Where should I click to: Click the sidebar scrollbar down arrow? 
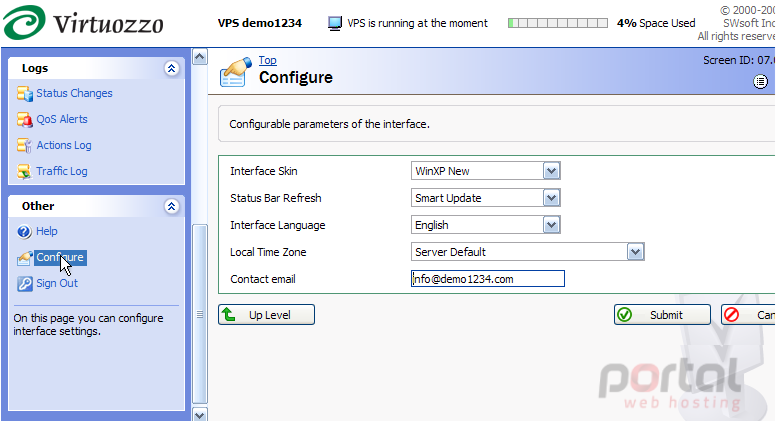pos(199,416)
